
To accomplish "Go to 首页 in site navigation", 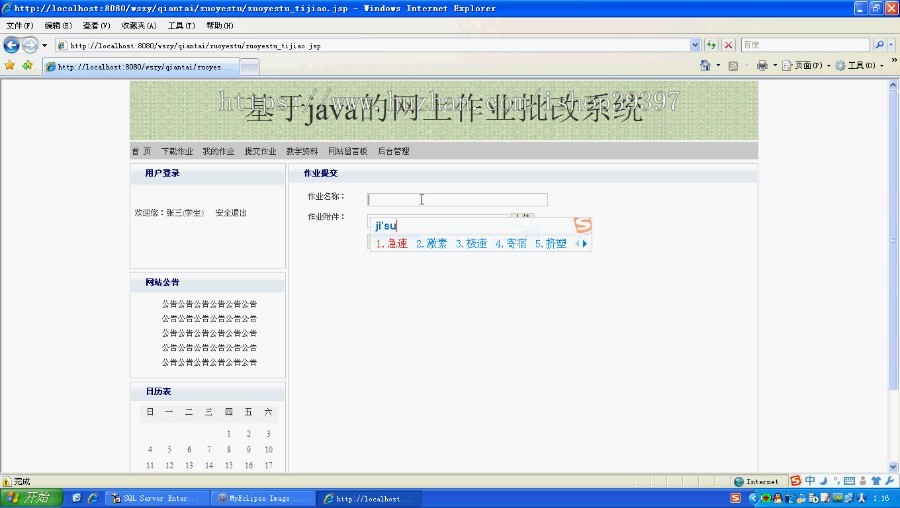I will coord(141,151).
